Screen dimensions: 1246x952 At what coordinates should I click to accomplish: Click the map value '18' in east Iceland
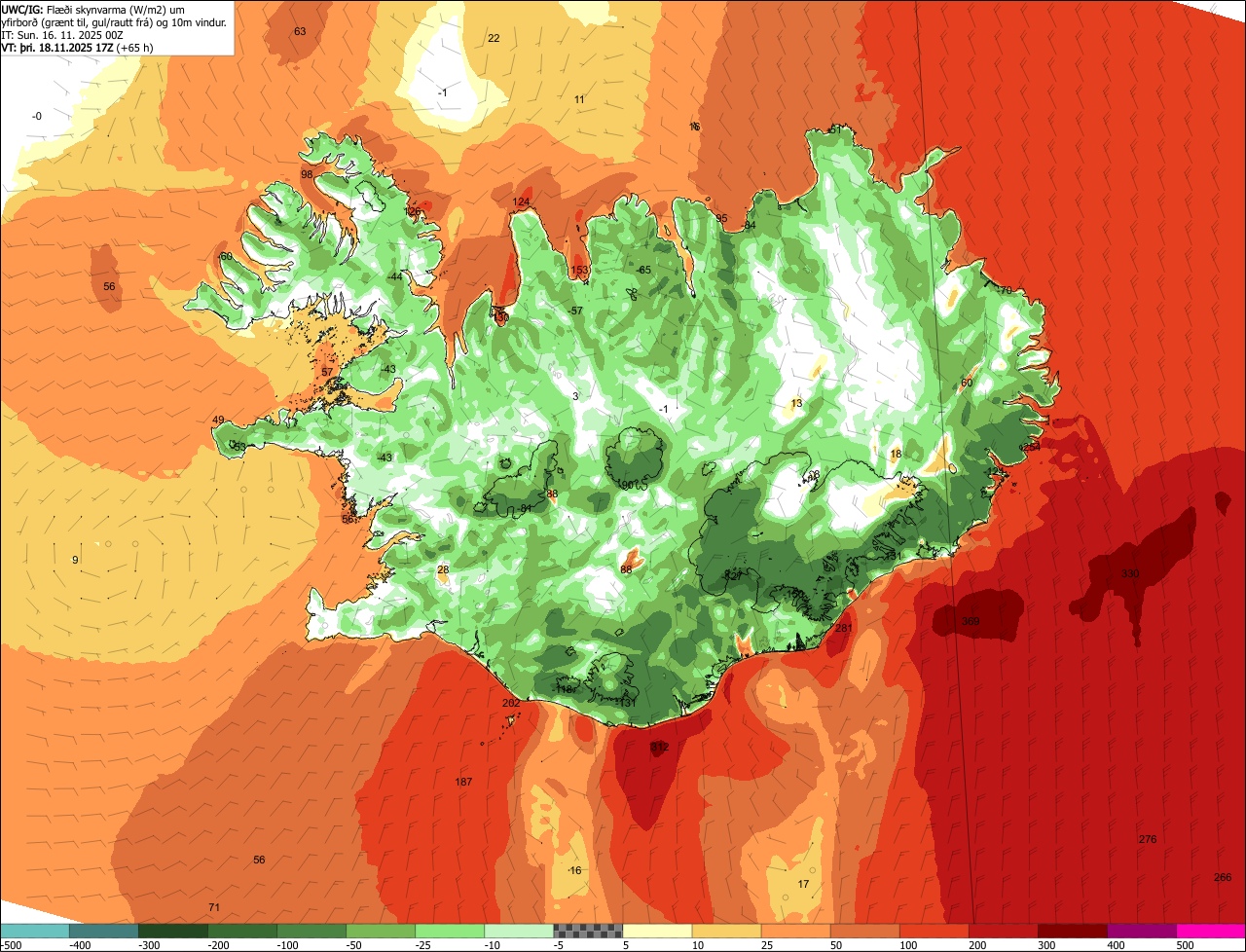896,454
